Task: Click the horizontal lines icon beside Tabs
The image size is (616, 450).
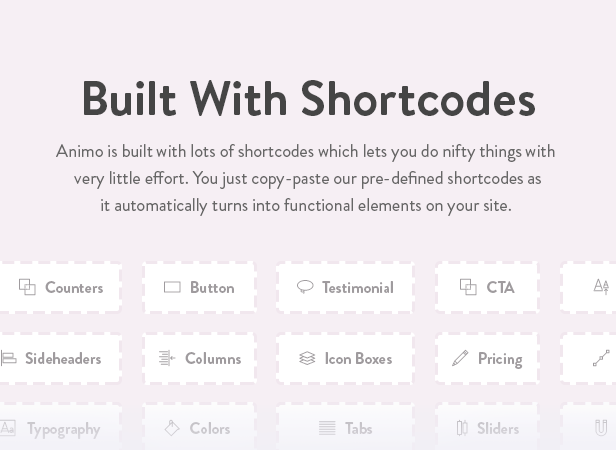Action: (x=327, y=428)
